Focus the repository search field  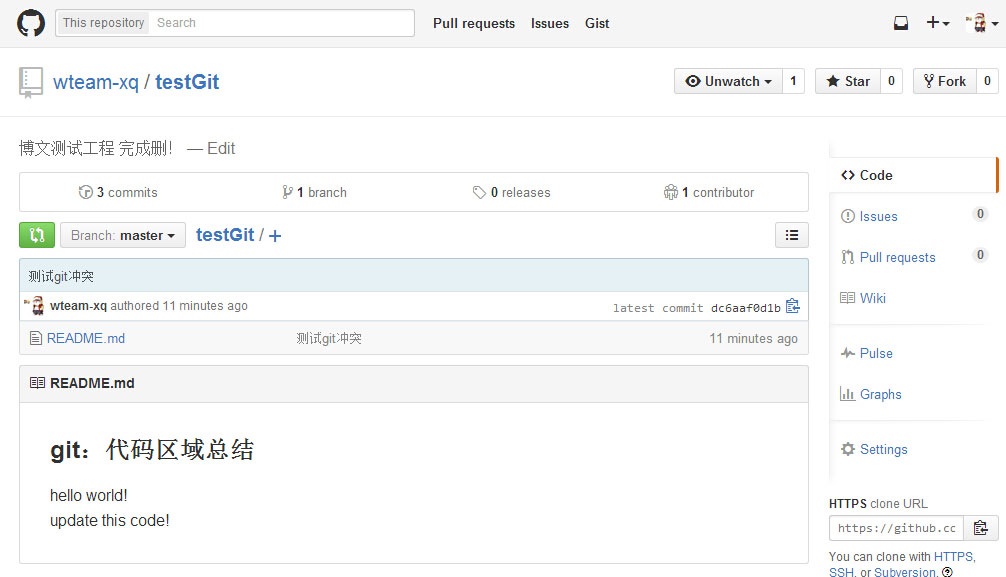(x=282, y=23)
